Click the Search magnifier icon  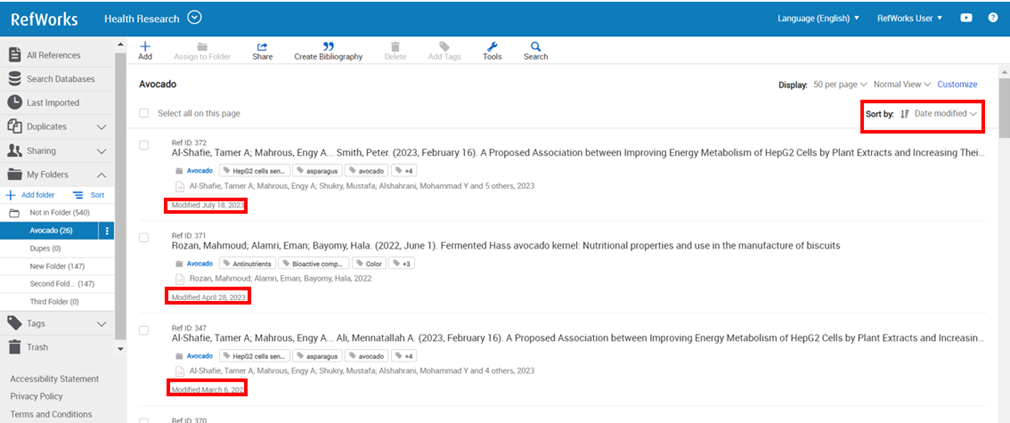coord(536,47)
